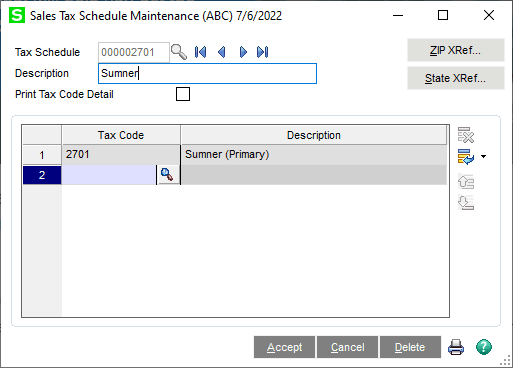Viewport: 513px width, 368px height.
Task: Click the Description field containing Sumner
Action: pyautogui.click(x=207, y=73)
